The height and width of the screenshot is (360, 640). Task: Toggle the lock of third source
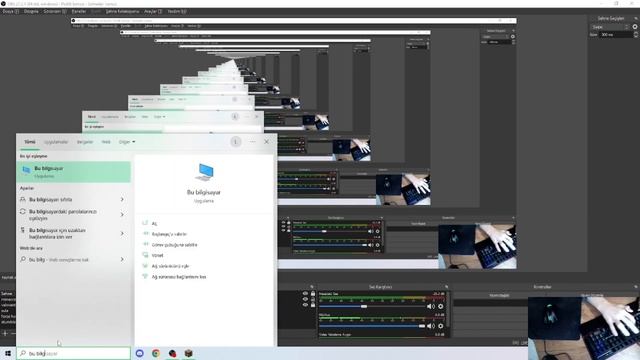pyautogui.click(x=313, y=305)
